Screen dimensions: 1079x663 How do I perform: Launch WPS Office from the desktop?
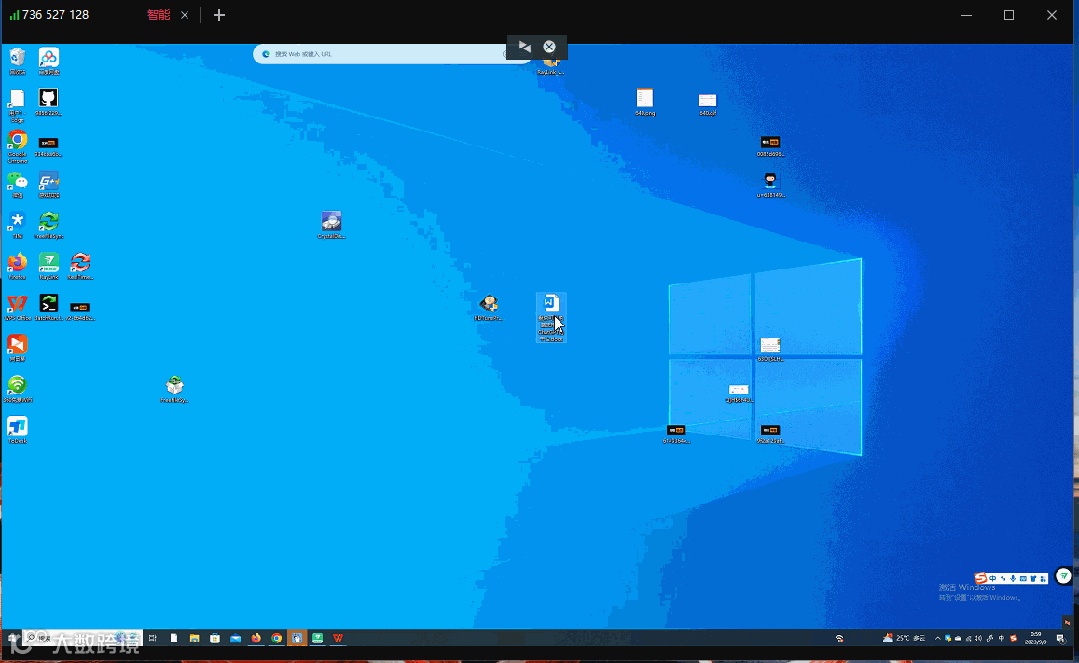17,307
